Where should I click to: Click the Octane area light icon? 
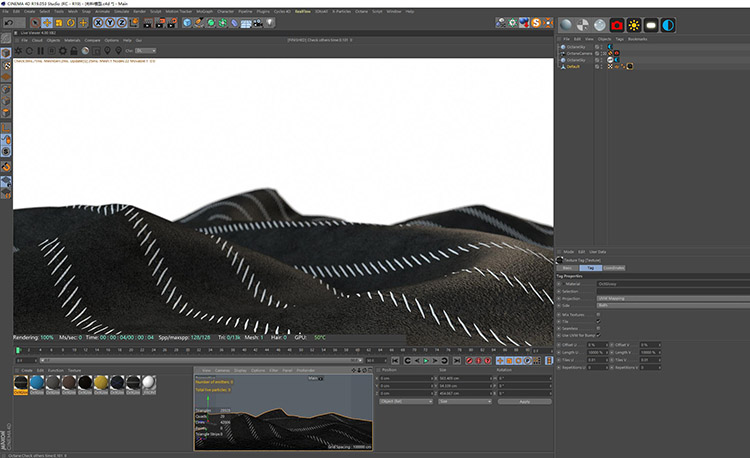pyautogui.click(x=651, y=25)
